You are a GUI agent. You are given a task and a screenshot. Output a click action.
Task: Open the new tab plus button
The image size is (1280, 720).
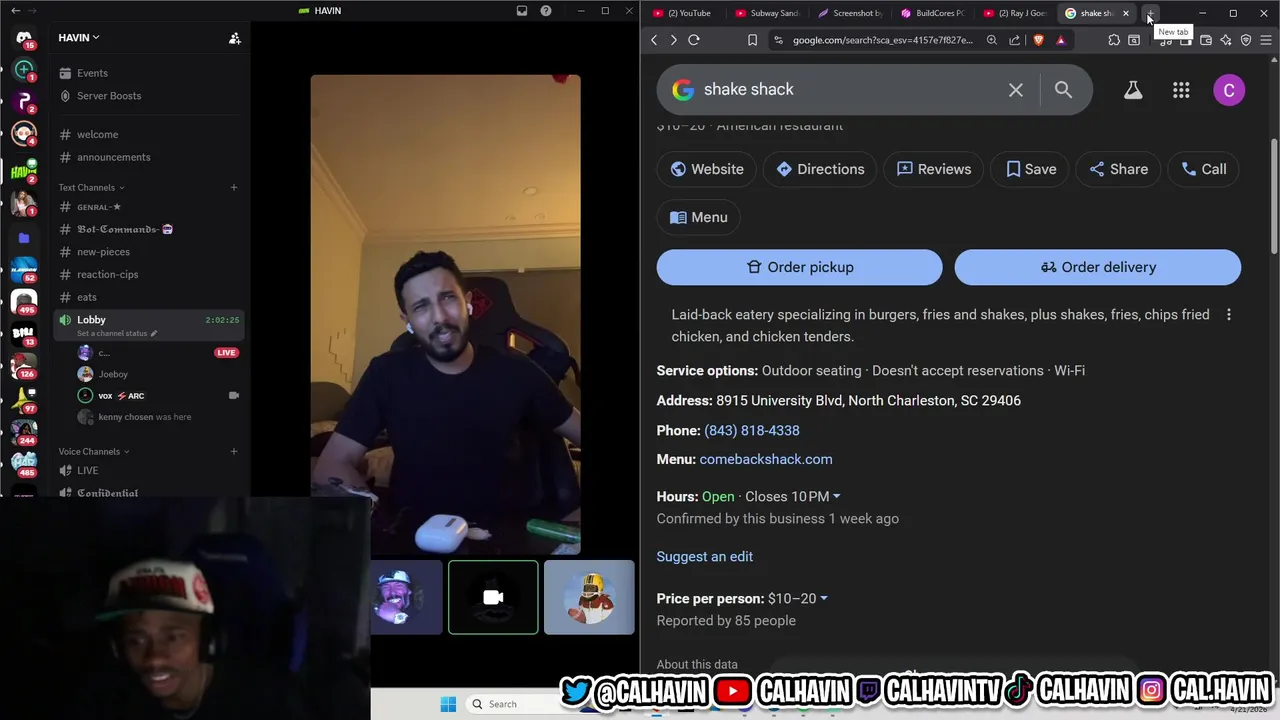click(1151, 13)
